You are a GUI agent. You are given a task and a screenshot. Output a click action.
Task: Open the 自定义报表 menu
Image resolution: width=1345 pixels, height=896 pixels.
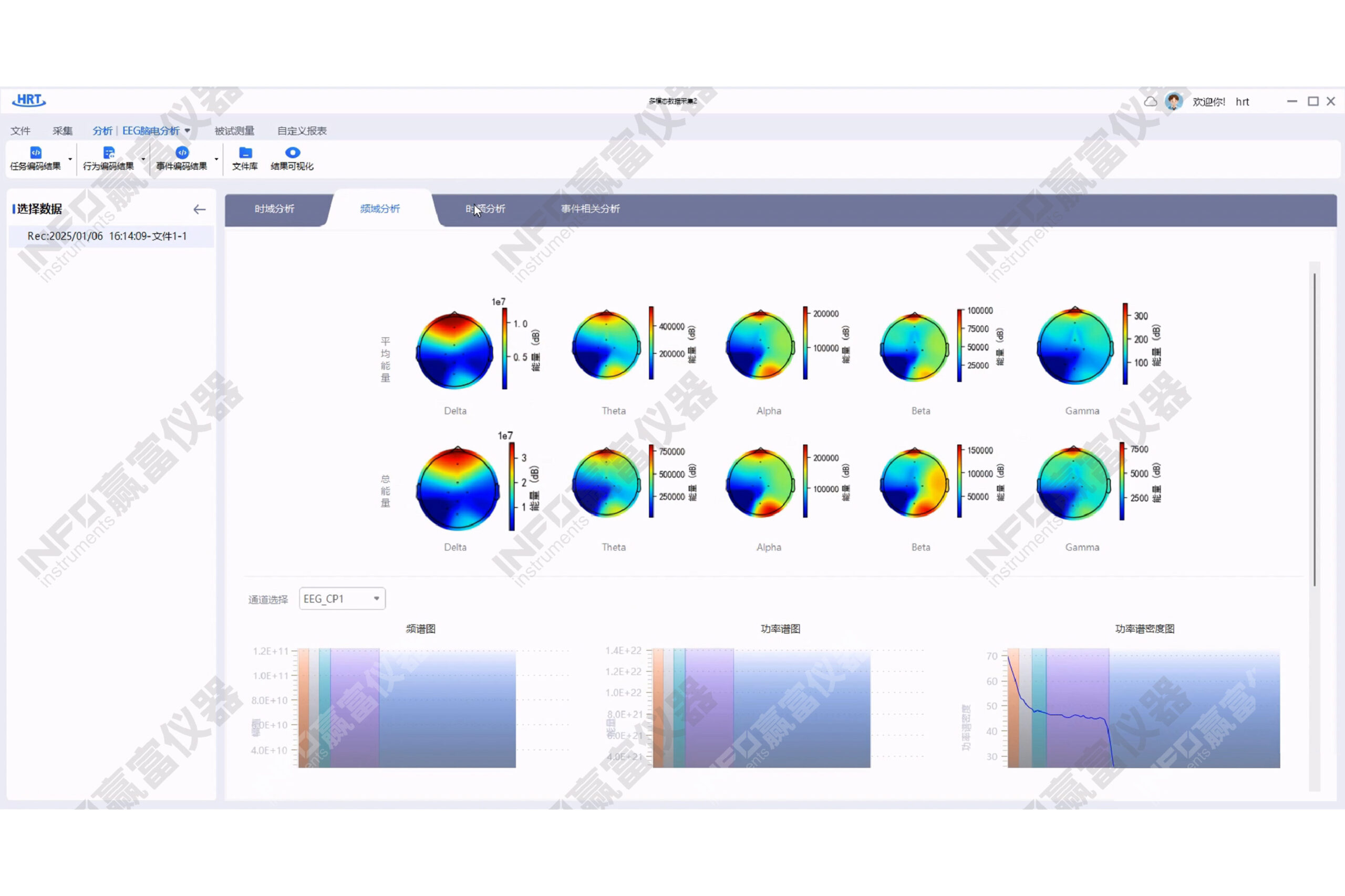[302, 131]
